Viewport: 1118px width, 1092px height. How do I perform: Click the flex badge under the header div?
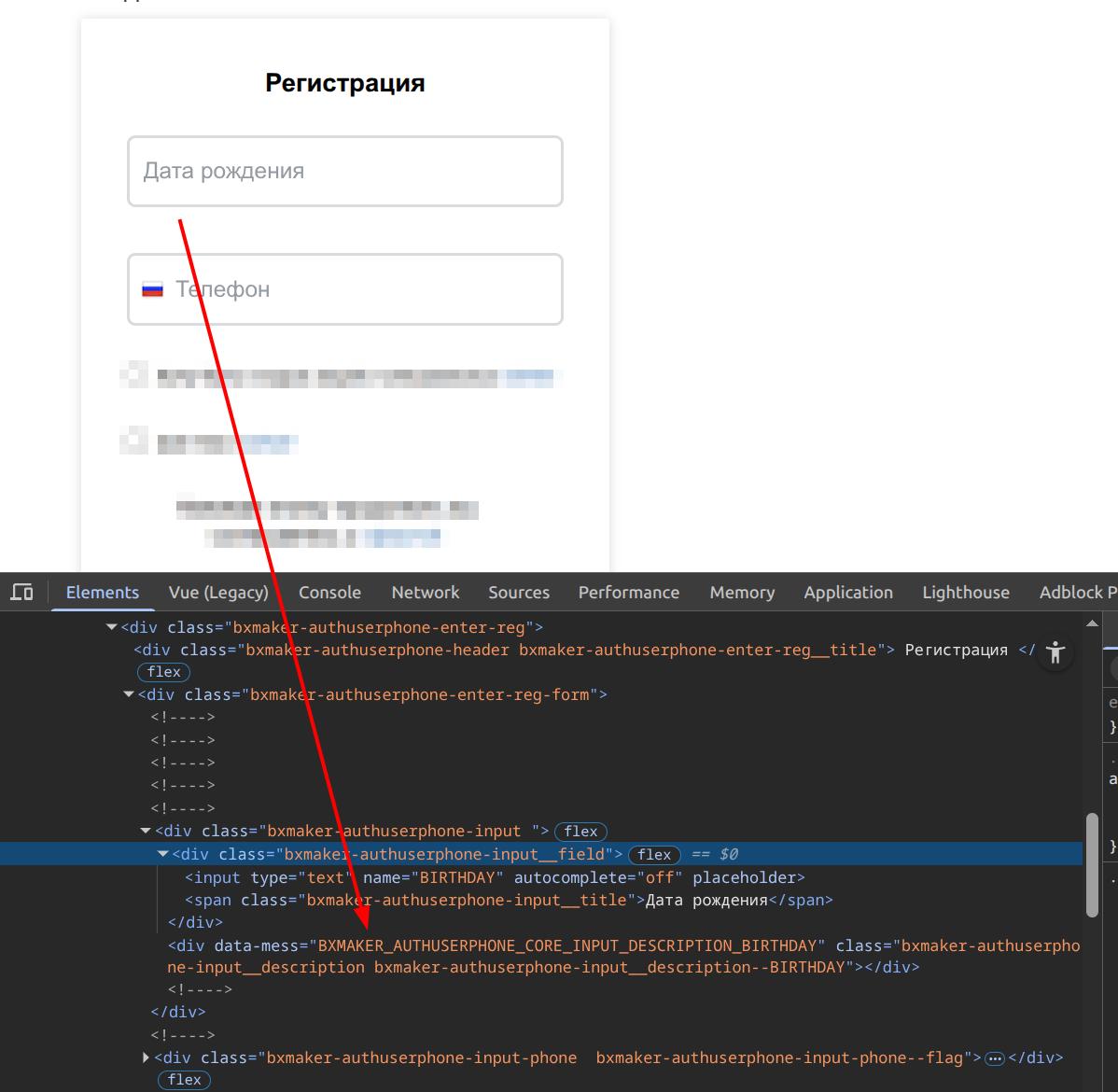point(163,672)
